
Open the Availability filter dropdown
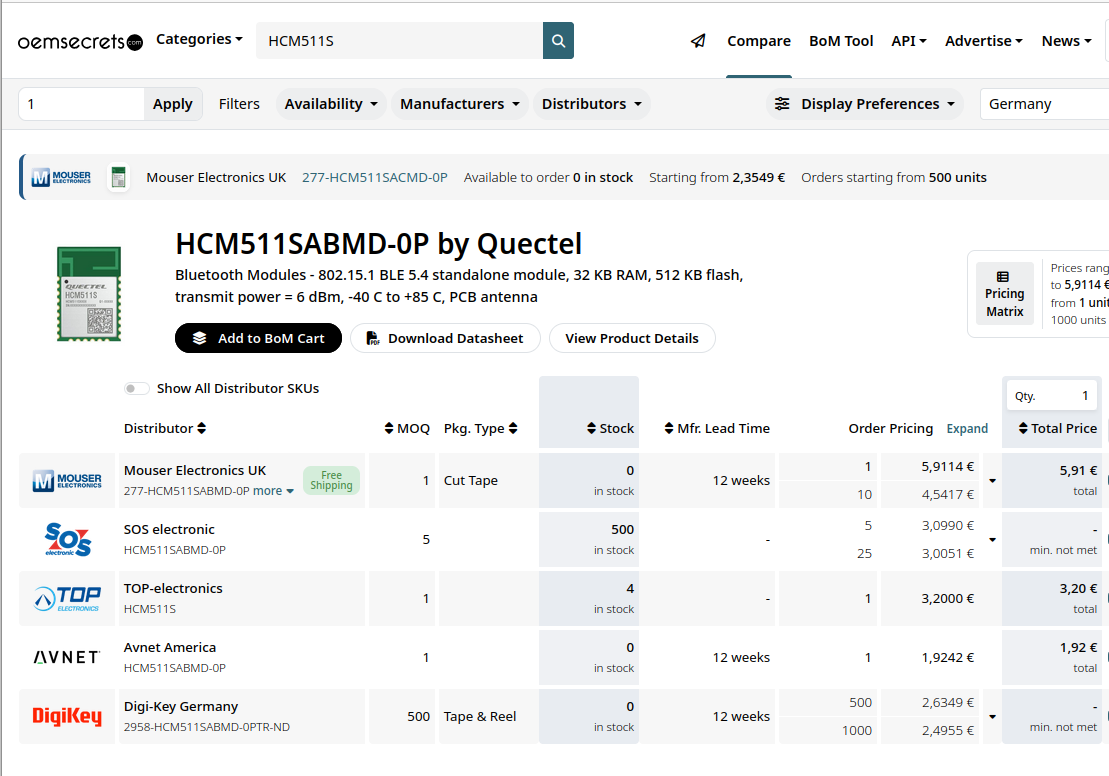coord(331,104)
